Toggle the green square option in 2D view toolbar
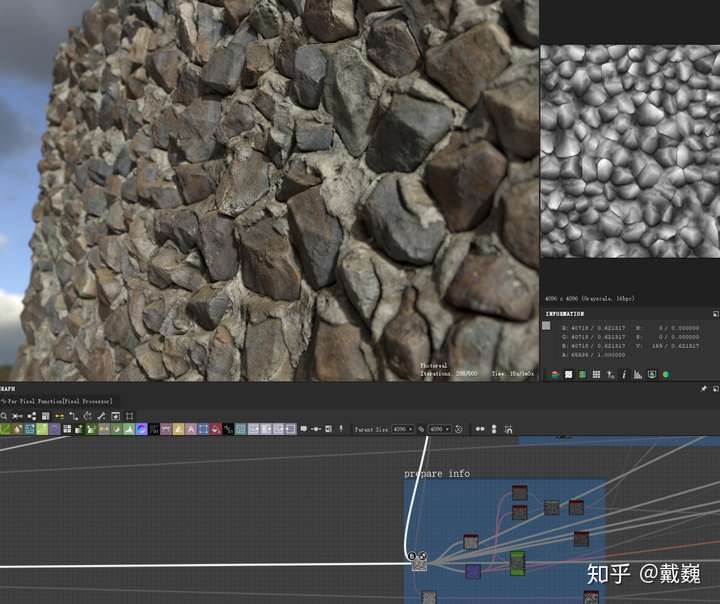The height and width of the screenshot is (604, 720). point(582,375)
